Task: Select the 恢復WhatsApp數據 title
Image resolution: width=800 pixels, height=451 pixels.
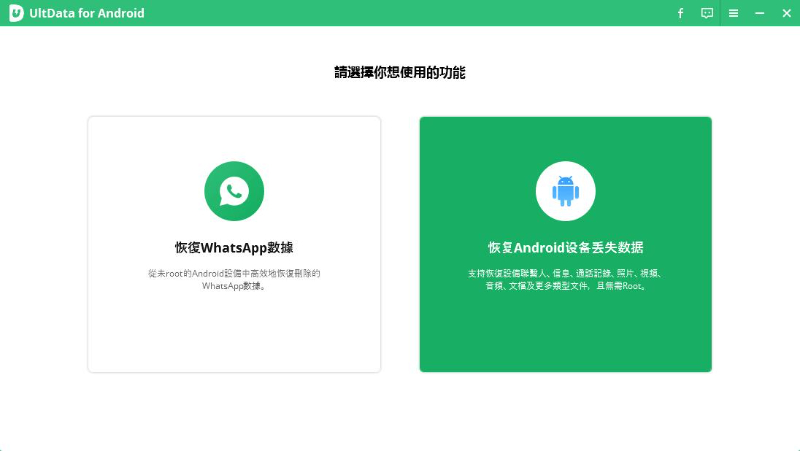Action: point(234,247)
